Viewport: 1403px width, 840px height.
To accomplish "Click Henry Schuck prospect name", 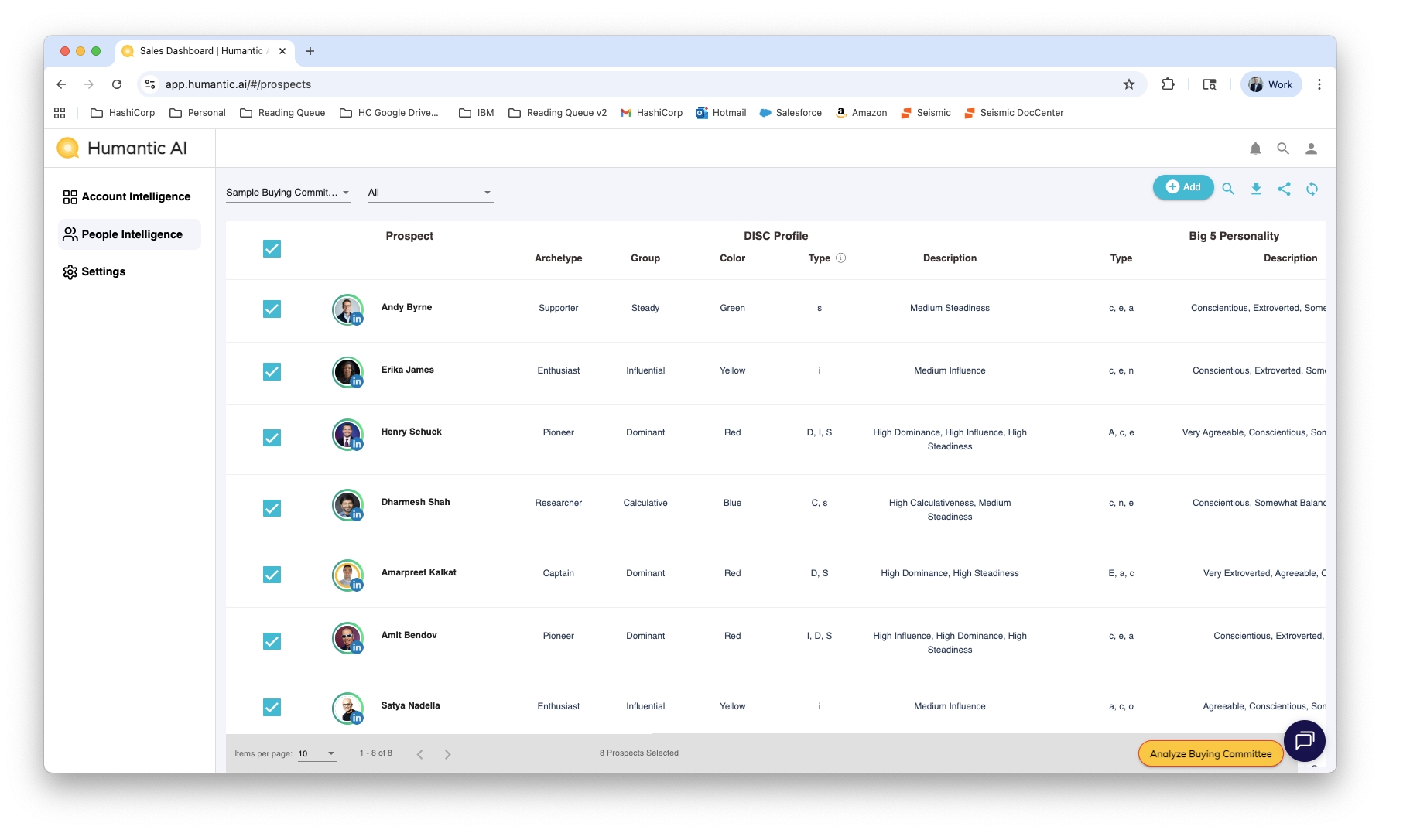I will (x=411, y=432).
